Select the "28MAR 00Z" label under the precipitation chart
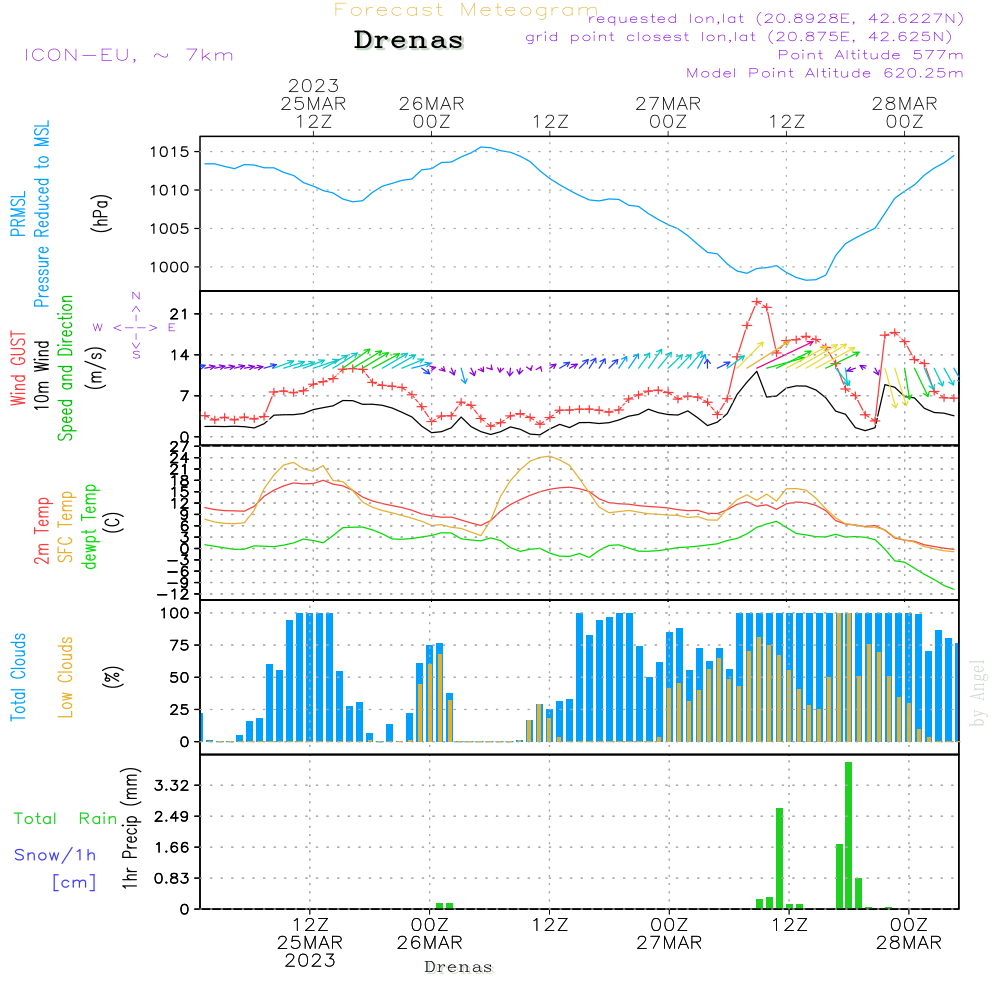 (x=909, y=934)
